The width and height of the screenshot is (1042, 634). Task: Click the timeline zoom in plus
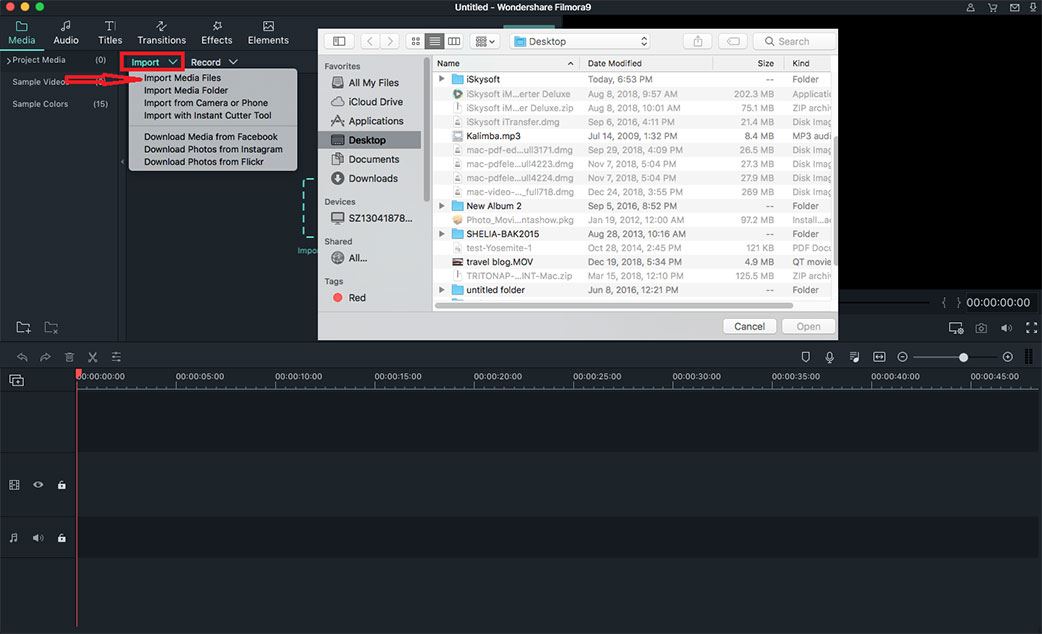pos(1007,358)
